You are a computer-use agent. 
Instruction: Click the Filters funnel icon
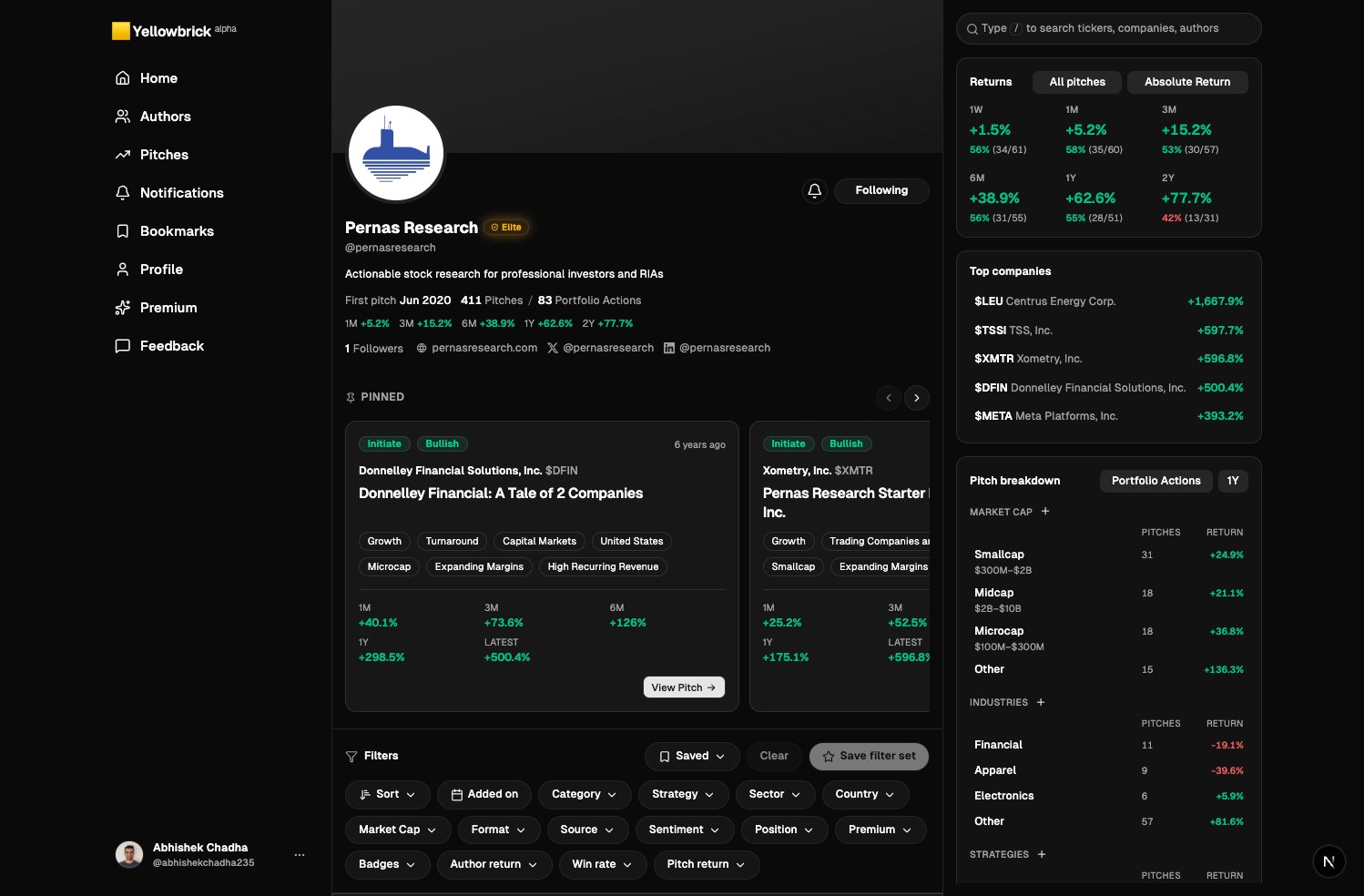[351, 757]
